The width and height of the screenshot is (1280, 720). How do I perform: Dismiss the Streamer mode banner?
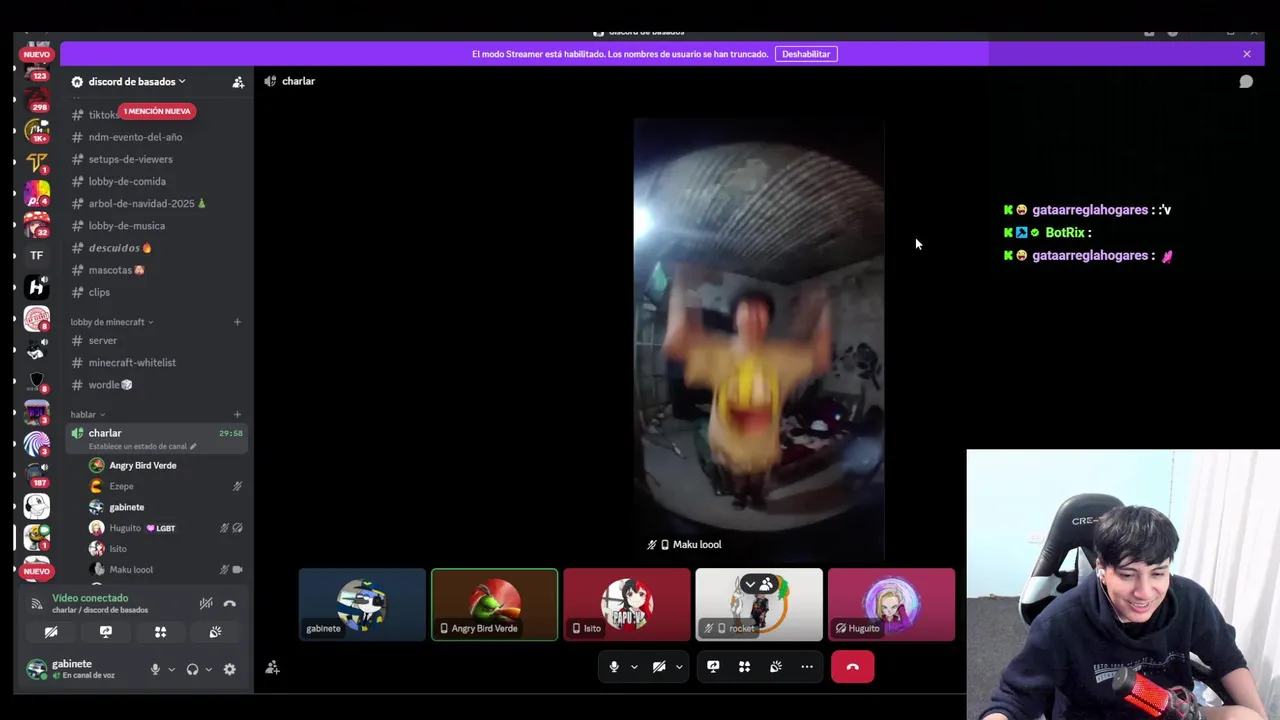[x=1247, y=54]
